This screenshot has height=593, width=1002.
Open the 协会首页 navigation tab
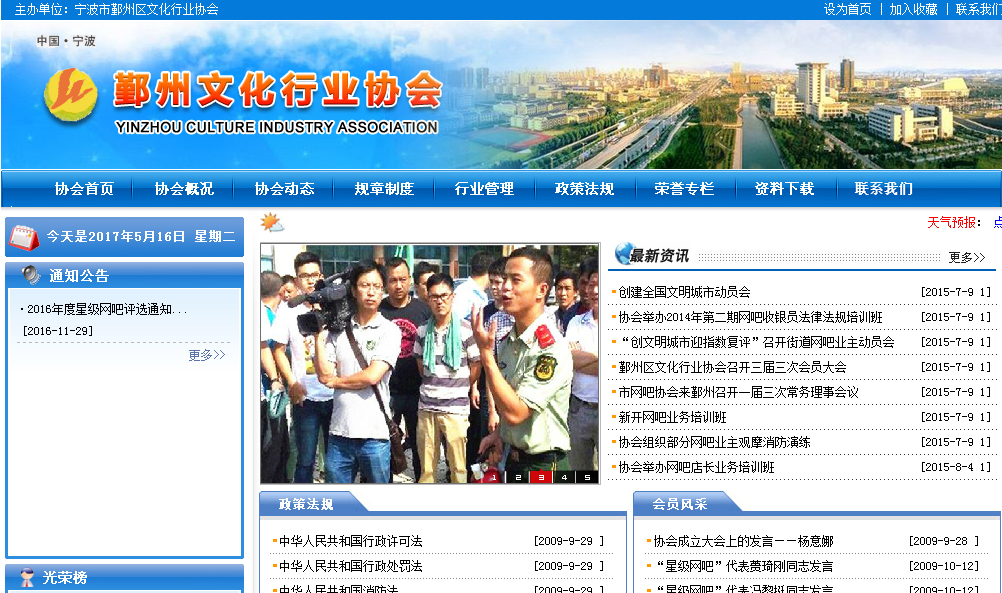[x=84, y=189]
